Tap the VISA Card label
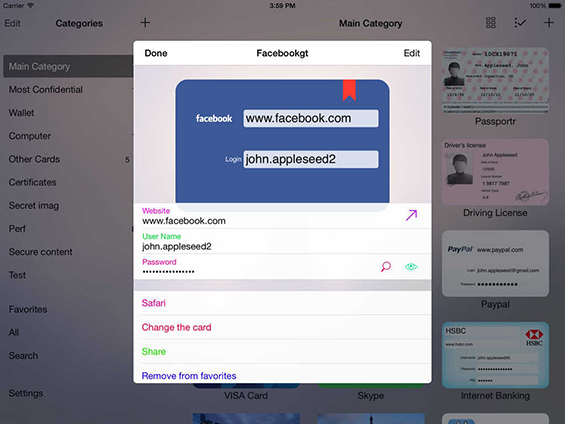The image size is (565, 424). 246,396
